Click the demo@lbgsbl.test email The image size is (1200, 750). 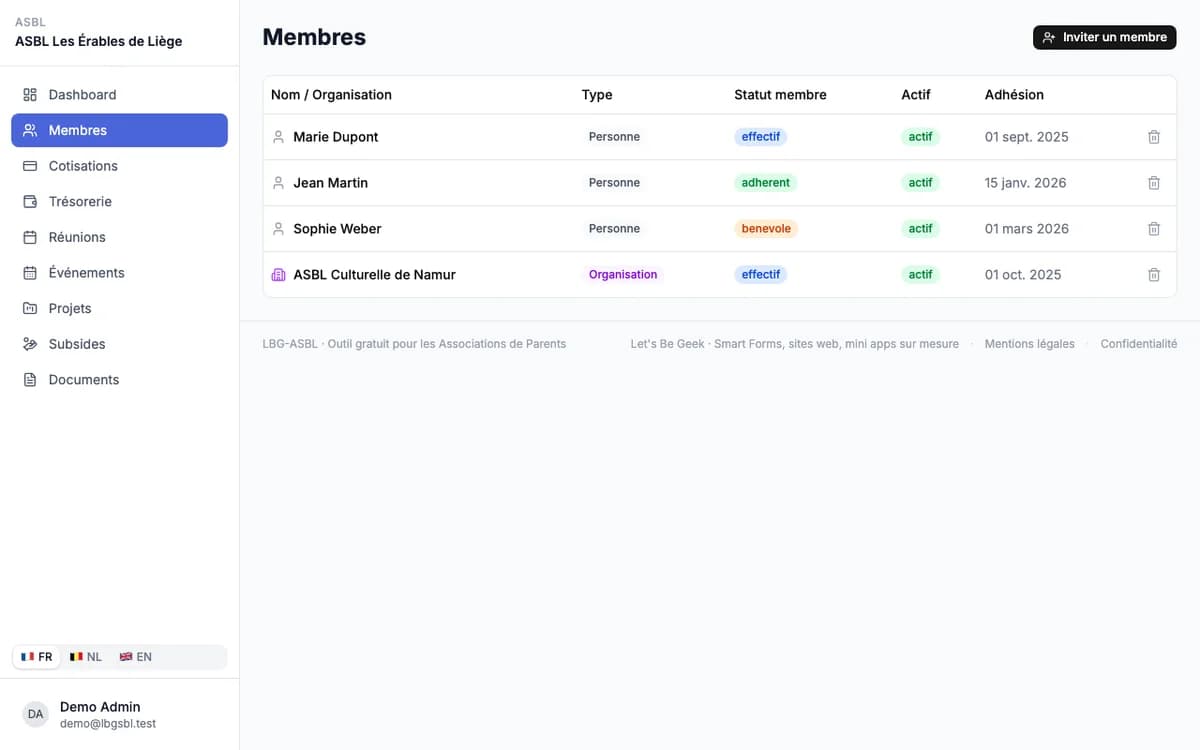coord(108,724)
